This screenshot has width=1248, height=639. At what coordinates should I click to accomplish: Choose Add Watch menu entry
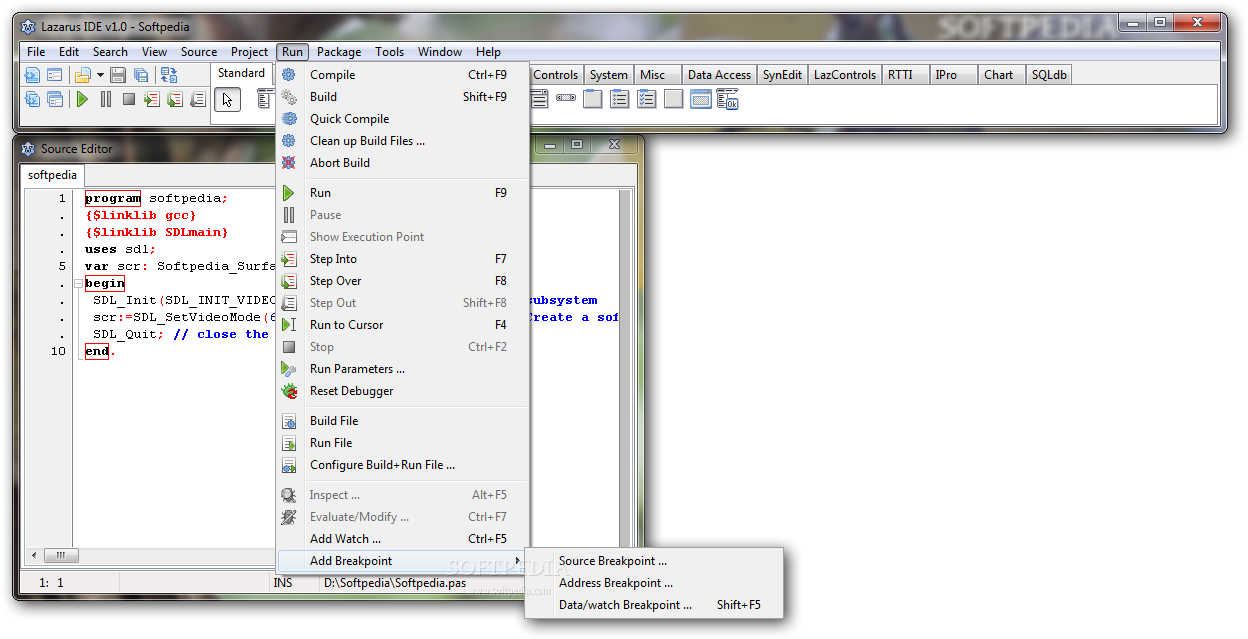[402, 539]
